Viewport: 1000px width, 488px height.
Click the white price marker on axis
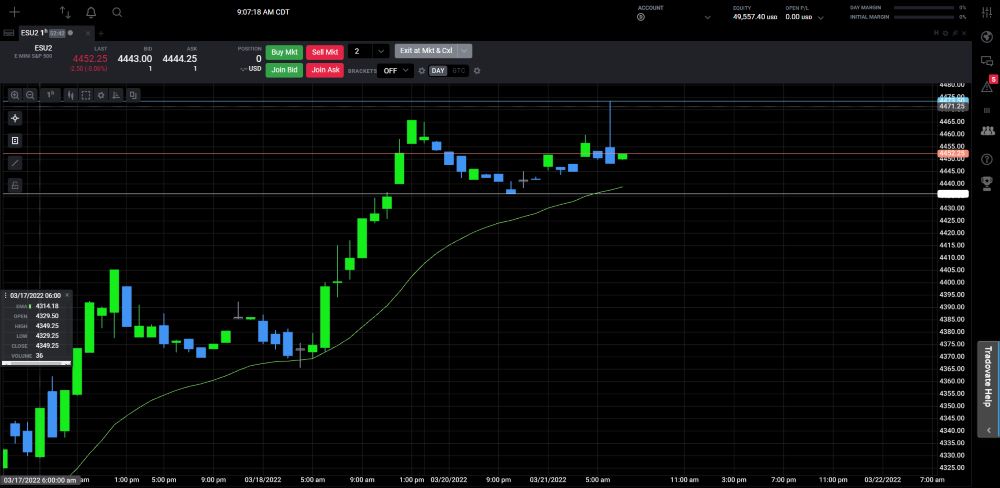[953, 193]
